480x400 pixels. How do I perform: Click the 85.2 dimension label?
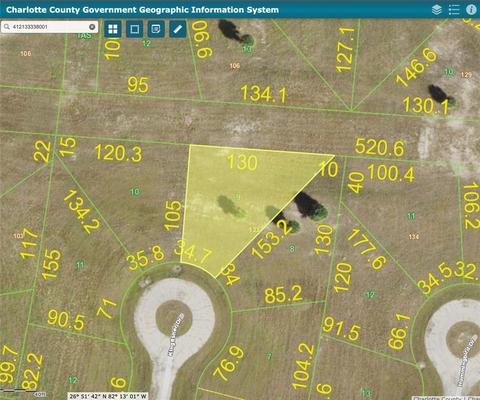click(283, 295)
